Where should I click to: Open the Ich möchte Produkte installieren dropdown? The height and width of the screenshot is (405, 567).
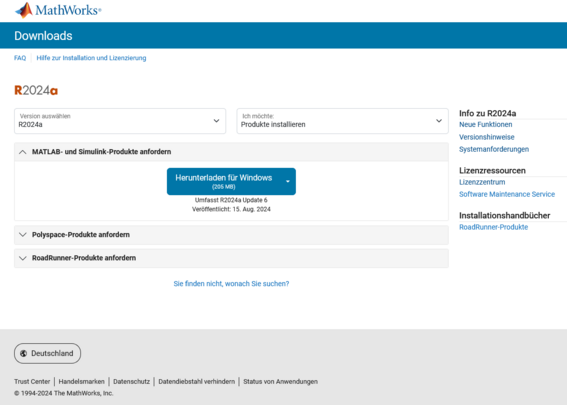point(342,121)
